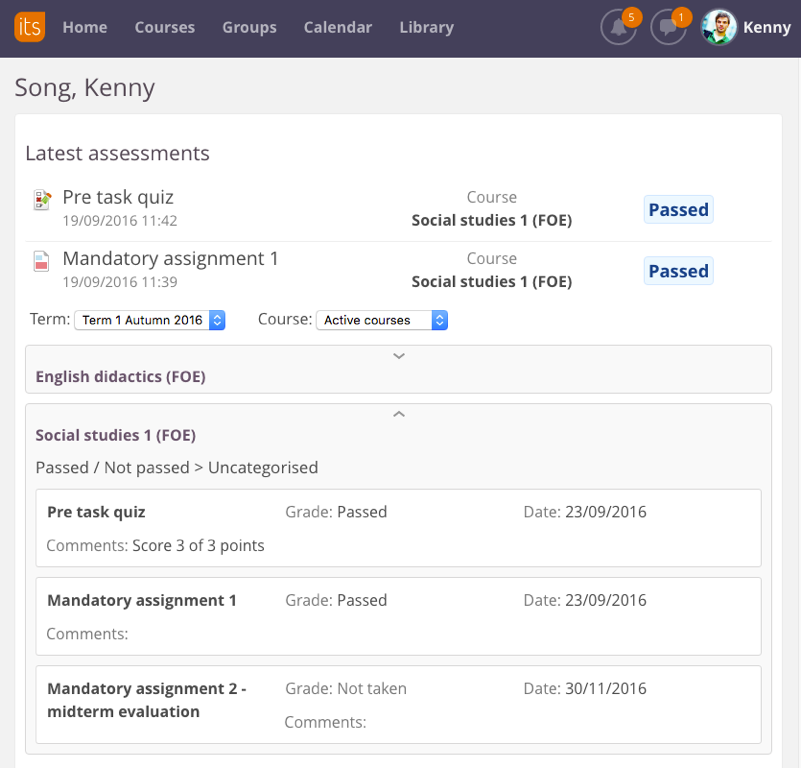Click Passed badge for Pre task quiz
Viewport: 801px width, 768px height.
678,210
